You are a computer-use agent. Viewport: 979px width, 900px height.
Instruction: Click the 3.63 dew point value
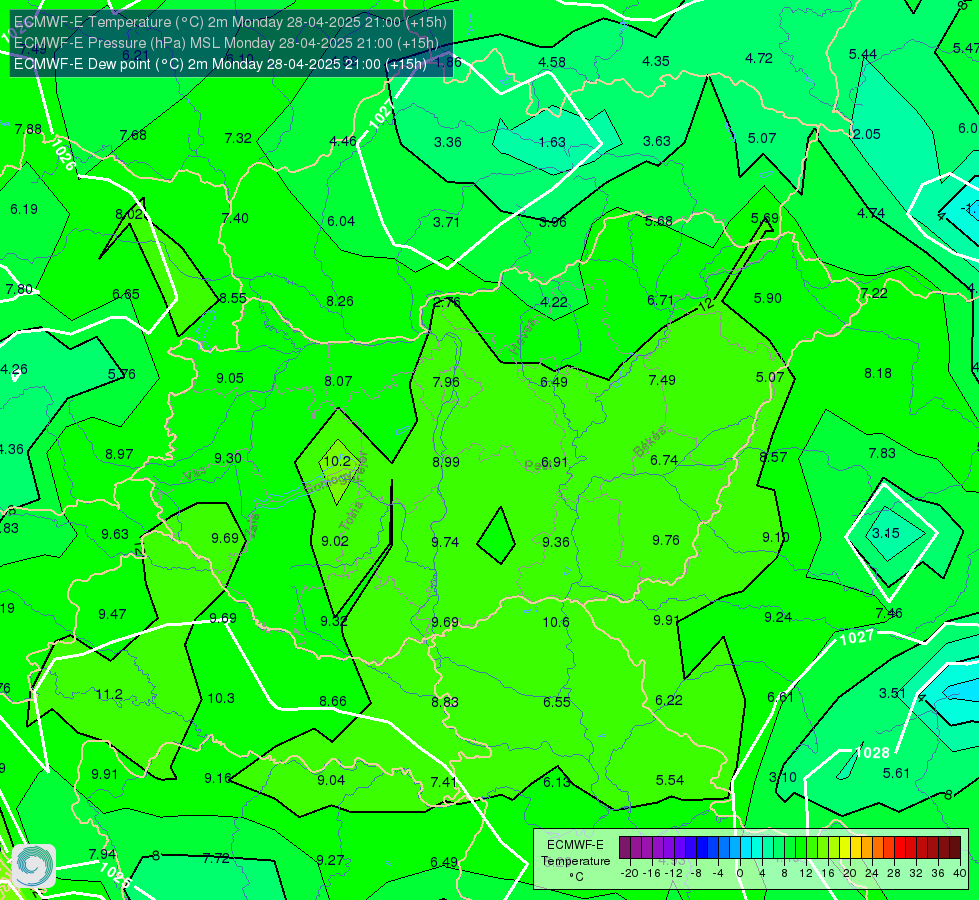tap(657, 141)
